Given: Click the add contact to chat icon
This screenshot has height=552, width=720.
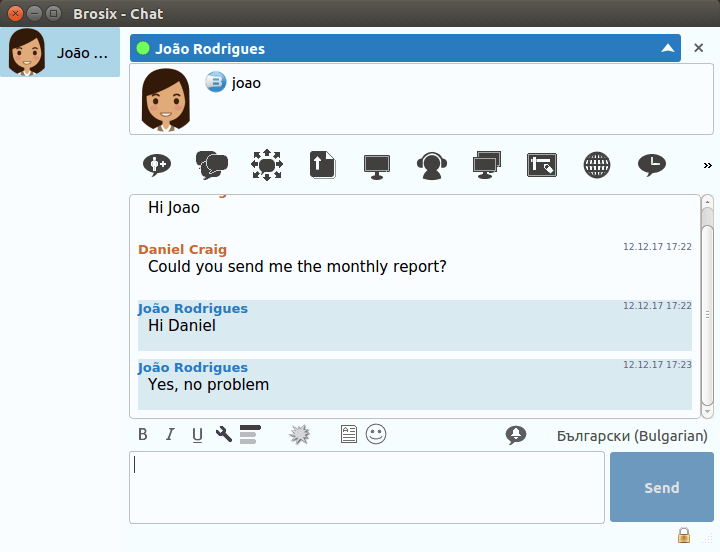Looking at the screenshot, I should pos(157,165).
